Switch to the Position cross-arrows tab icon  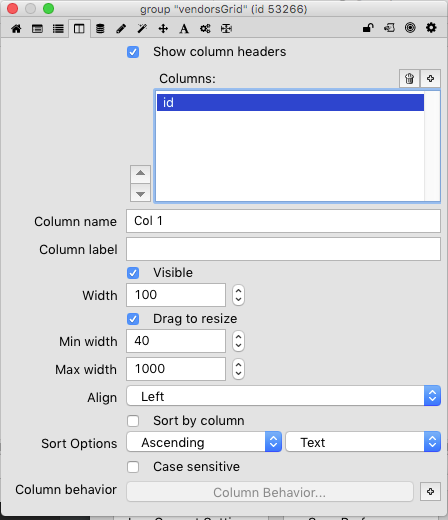163,29
